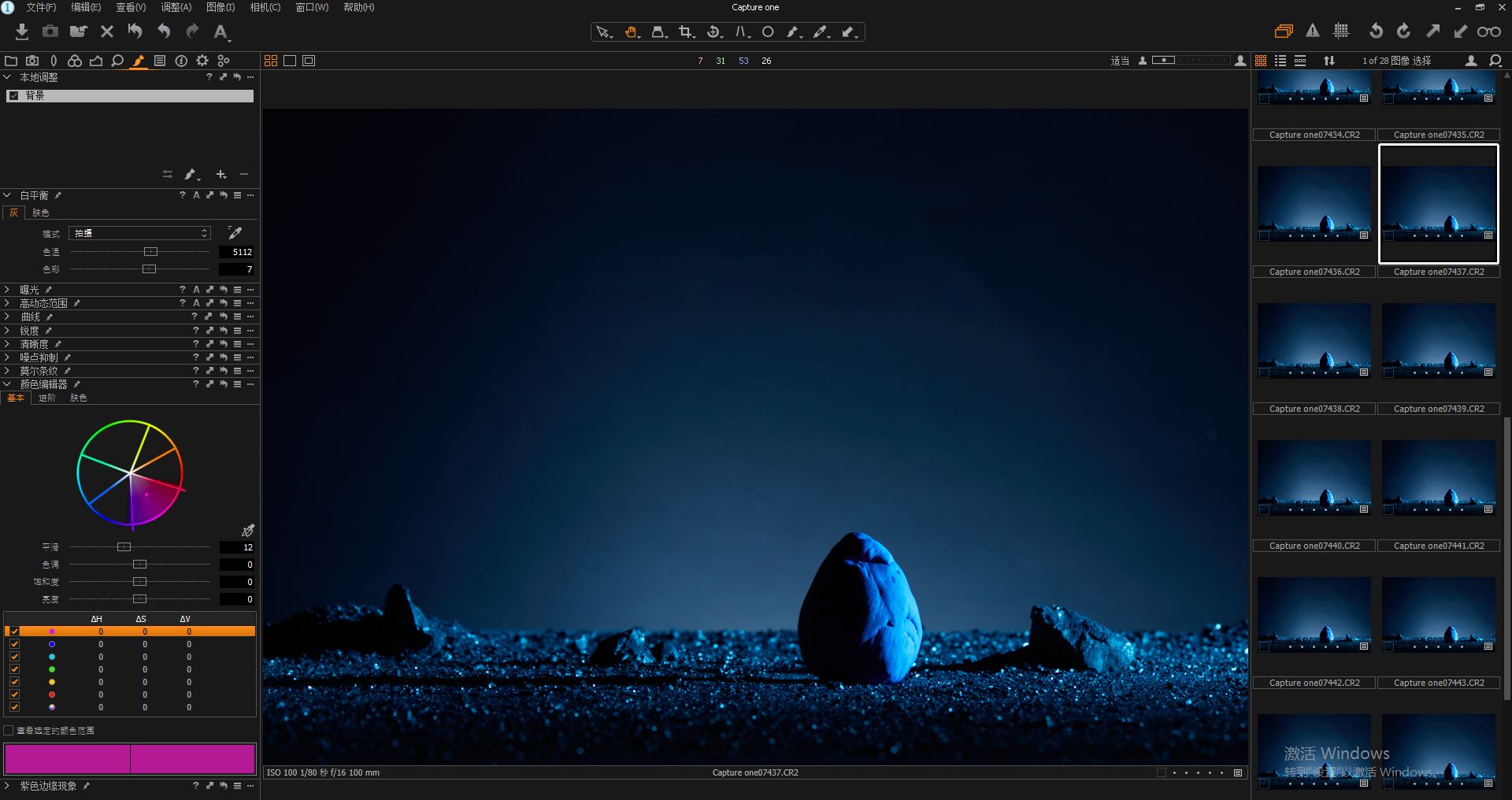Switch to color editor 进阶 tab

coord(47,398)
